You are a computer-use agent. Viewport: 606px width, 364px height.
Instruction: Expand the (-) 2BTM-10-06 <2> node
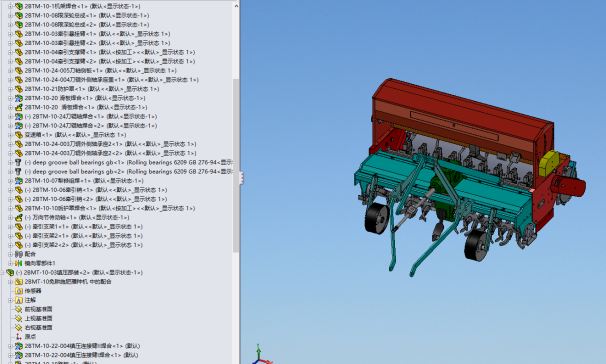10,199
